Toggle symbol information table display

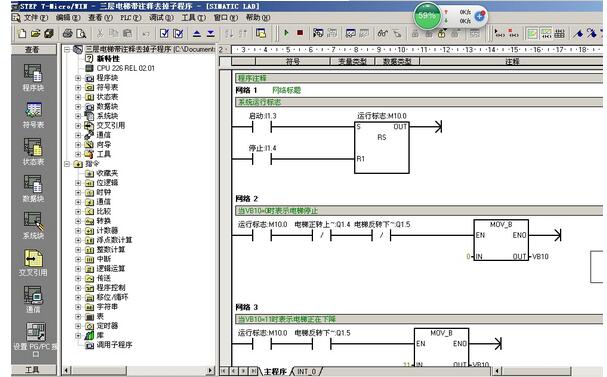click(559, 34)
